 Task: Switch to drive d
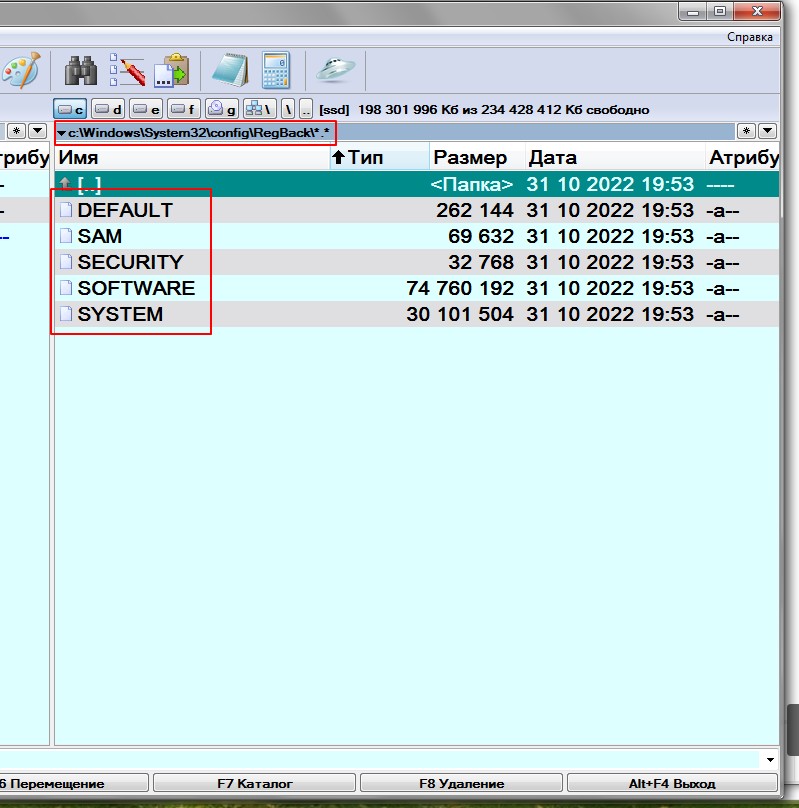coord(108,109)
